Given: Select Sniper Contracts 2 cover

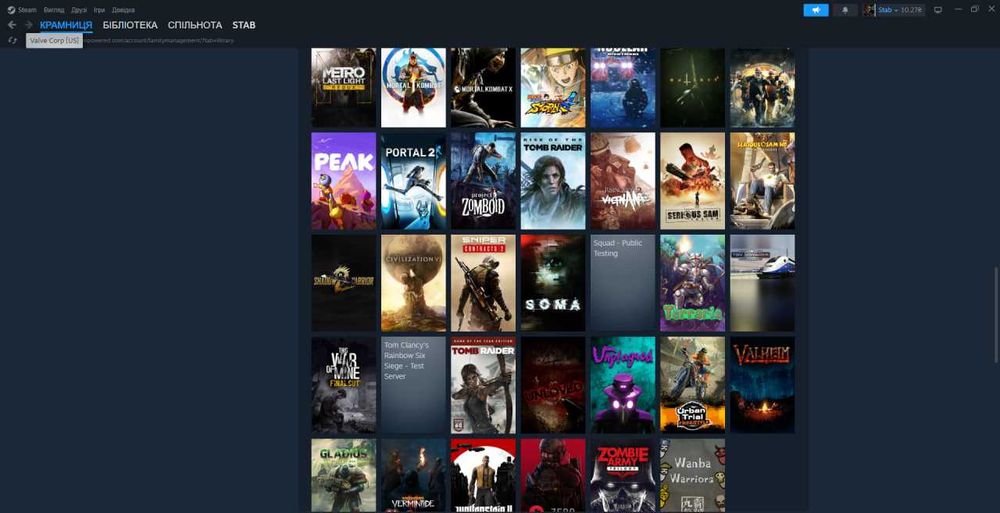Looking at the screenshot, I should click(483, 283).
